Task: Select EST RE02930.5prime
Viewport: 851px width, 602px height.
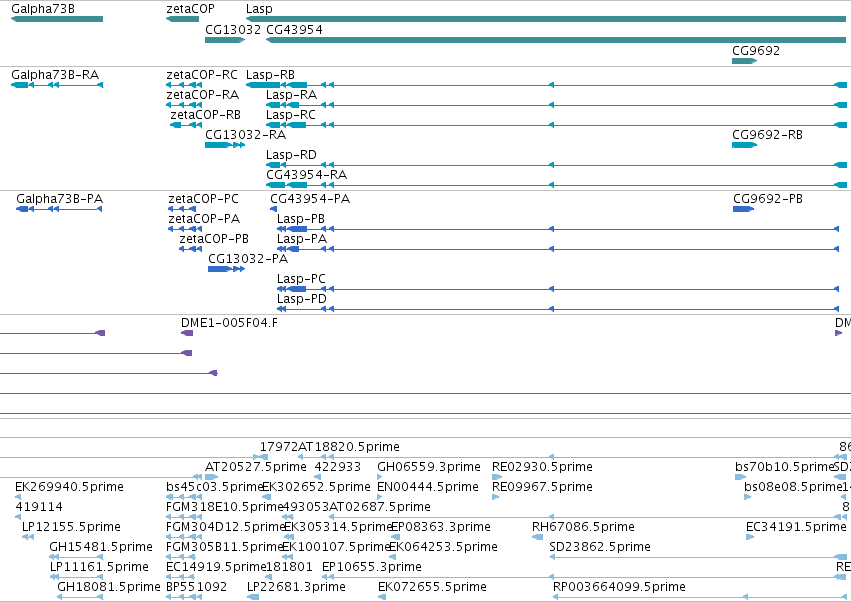Action: click(497, 477)
